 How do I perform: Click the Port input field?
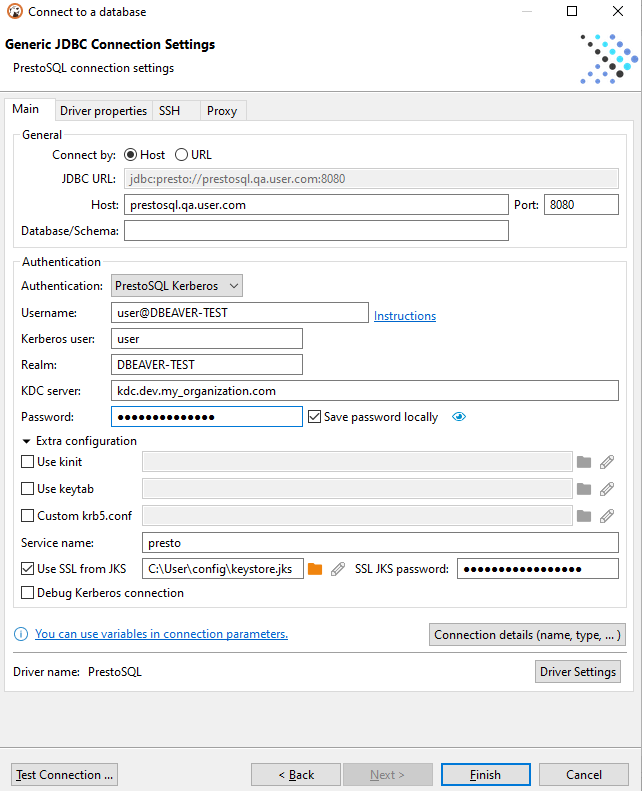coord(581,205)
